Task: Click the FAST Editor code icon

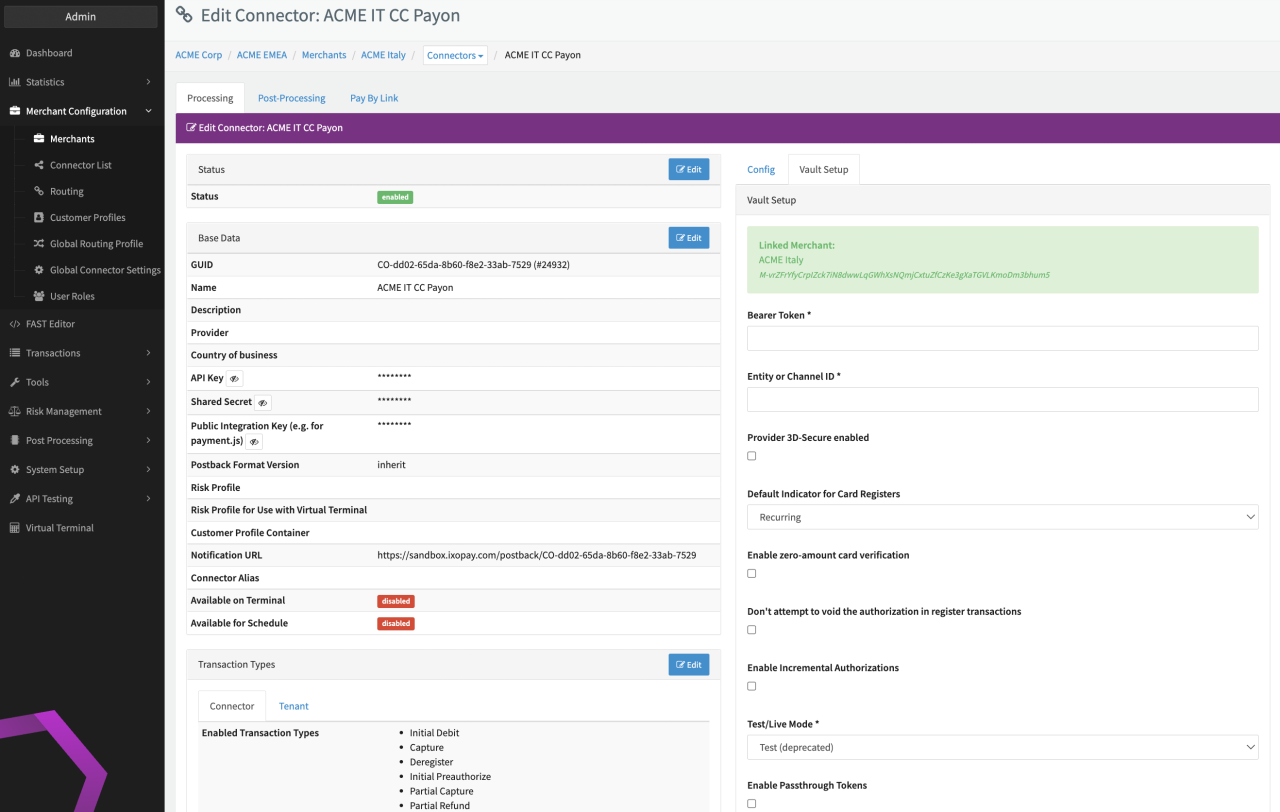Action: [15, 324]
